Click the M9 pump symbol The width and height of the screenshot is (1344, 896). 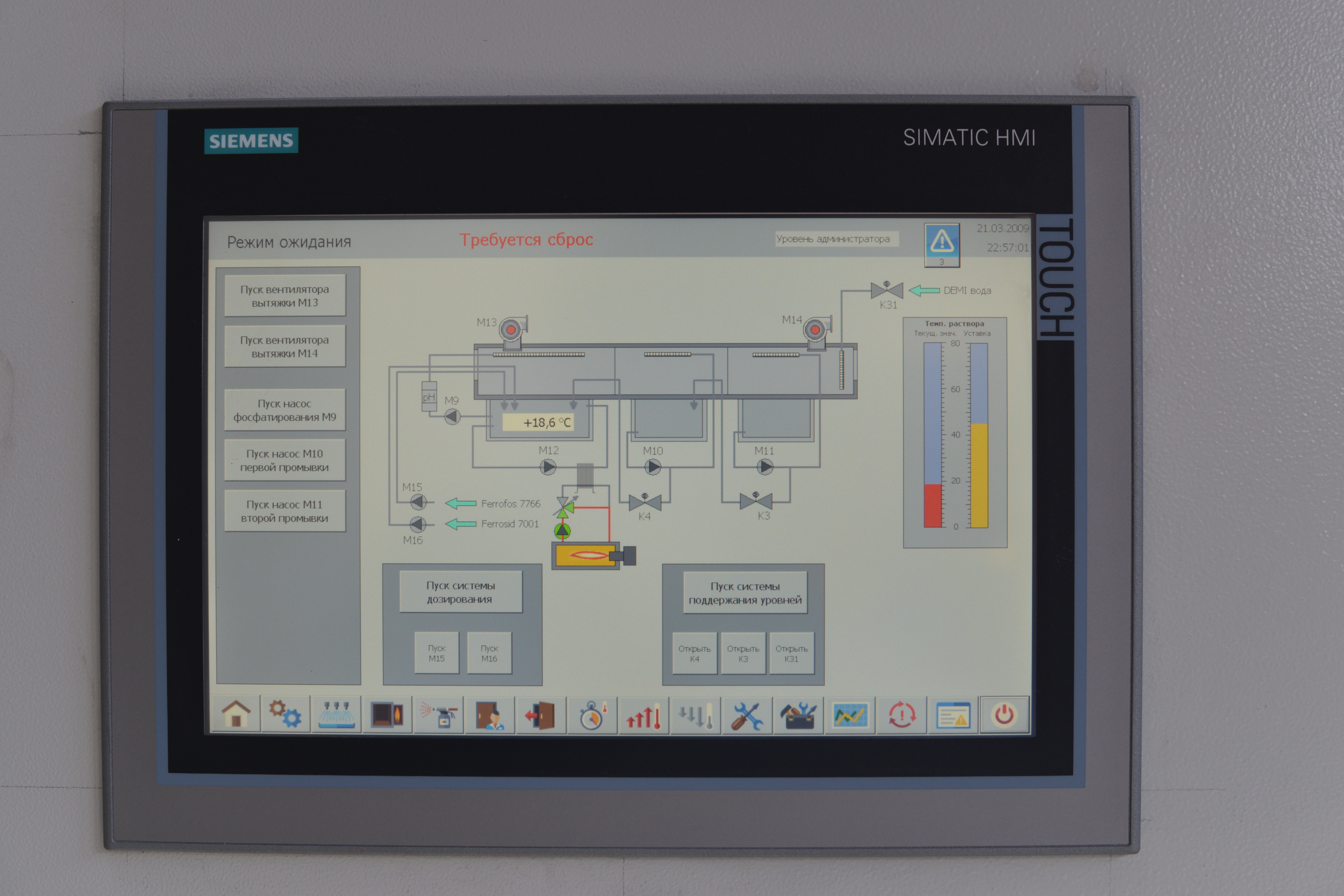[452, 416]
